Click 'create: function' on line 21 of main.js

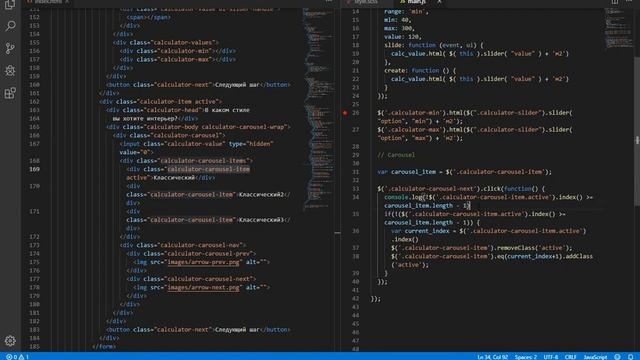[x=411, y=71]
